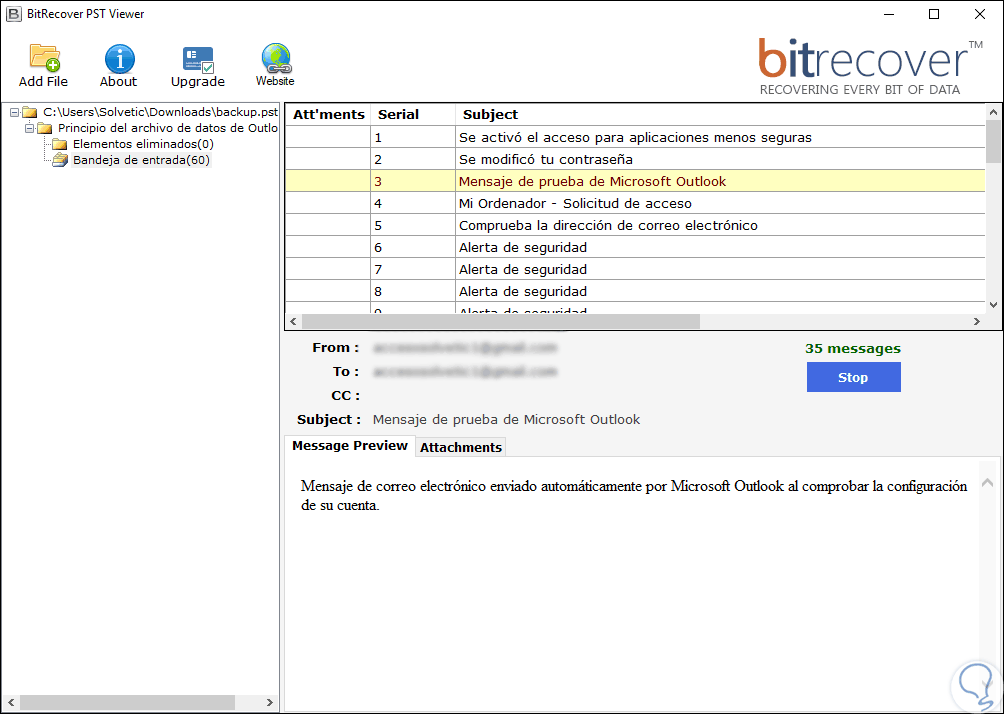Click the Bandeja de entrada folder icon
The width and height of the screenshot is (1004, 714).
60,160
